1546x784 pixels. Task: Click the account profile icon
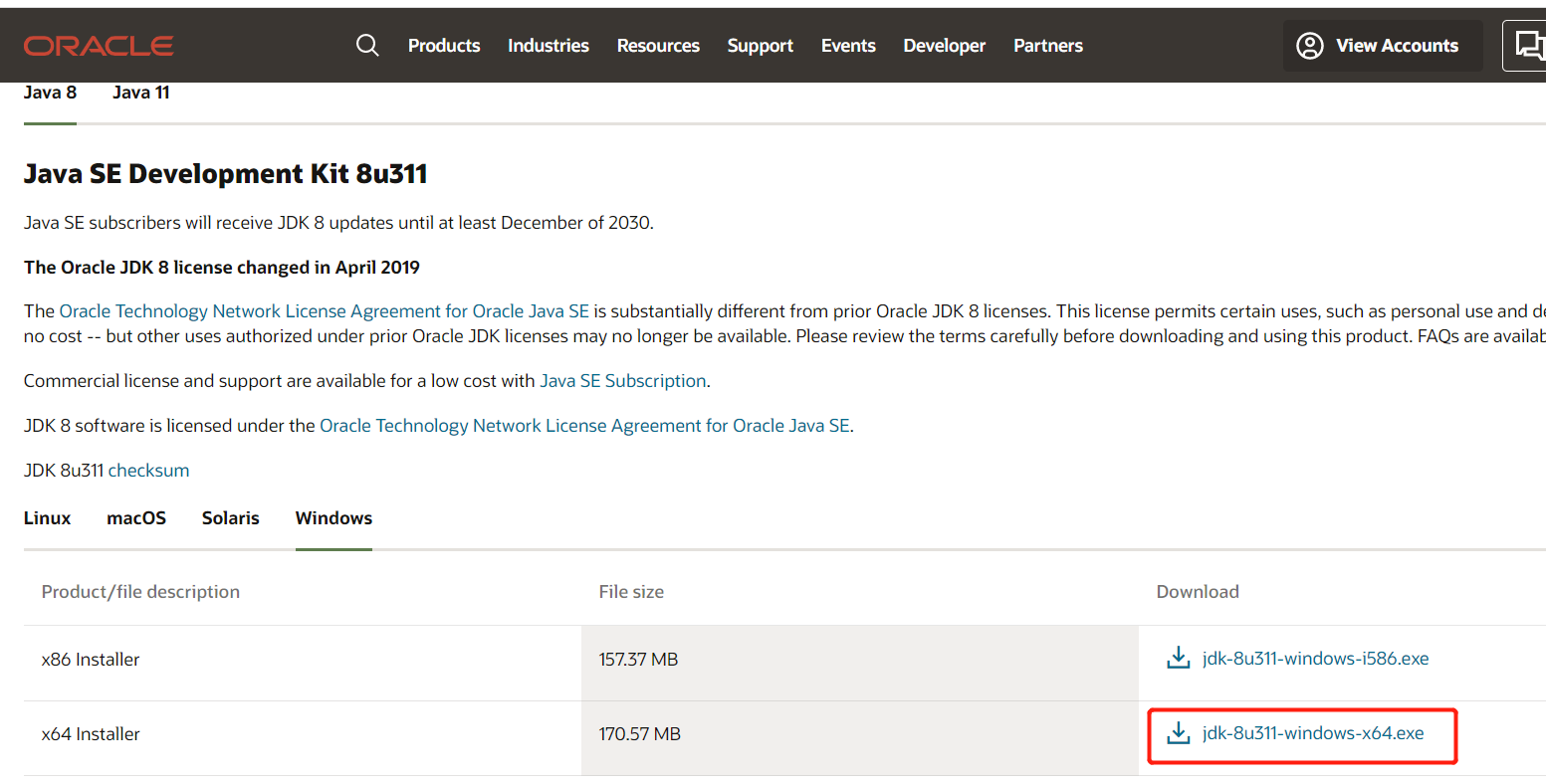coord(1310,46)
